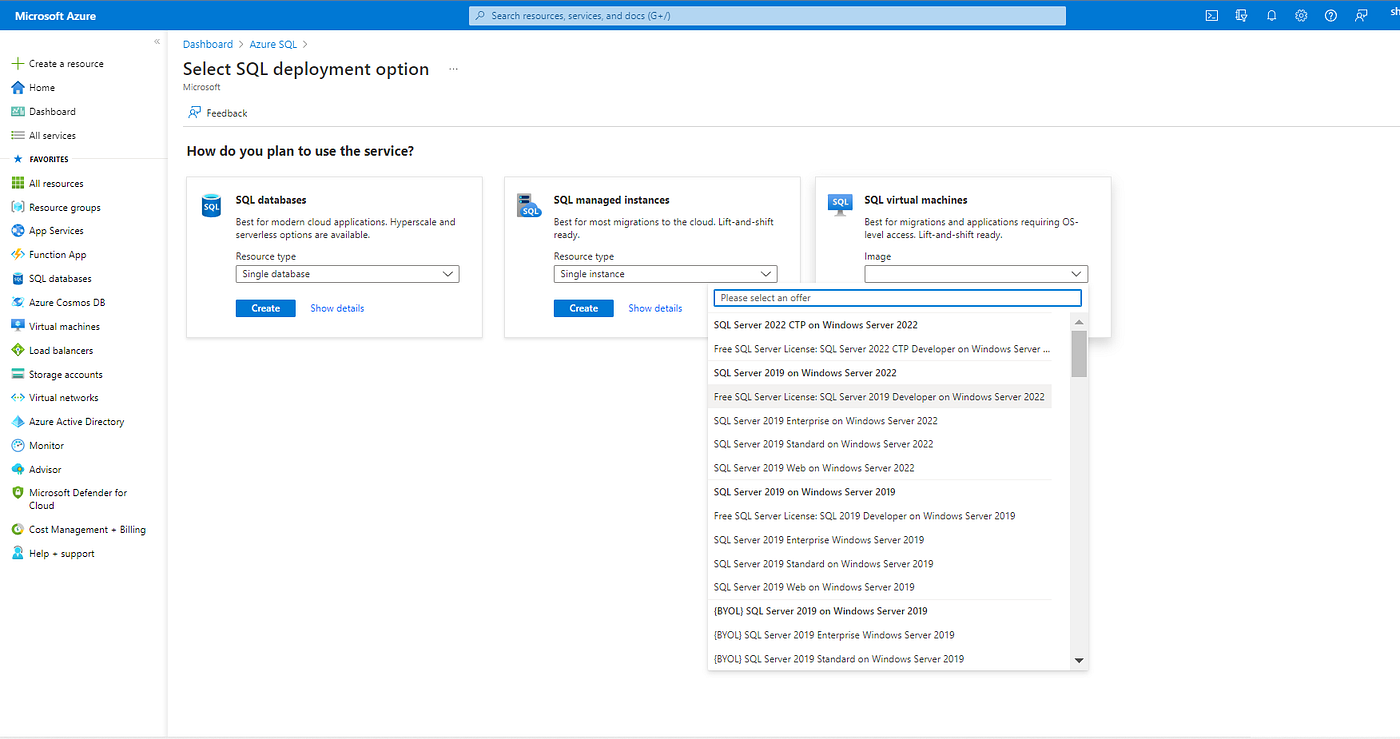Click the search resources input field
This screenshot has width=1400, height=739.
[767, 15]
